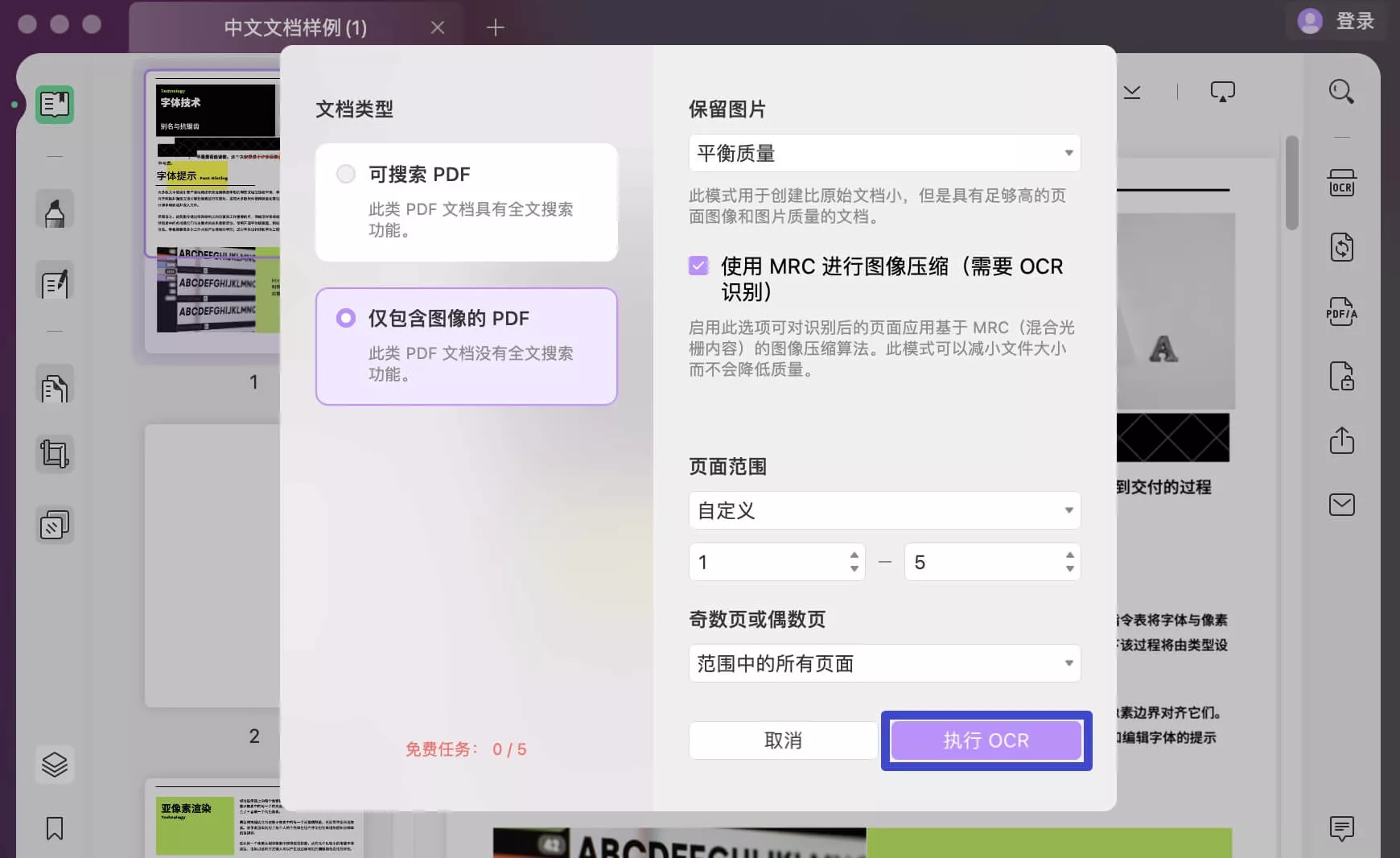Open the protect PDF lock icon

(x=1341, y=377)
